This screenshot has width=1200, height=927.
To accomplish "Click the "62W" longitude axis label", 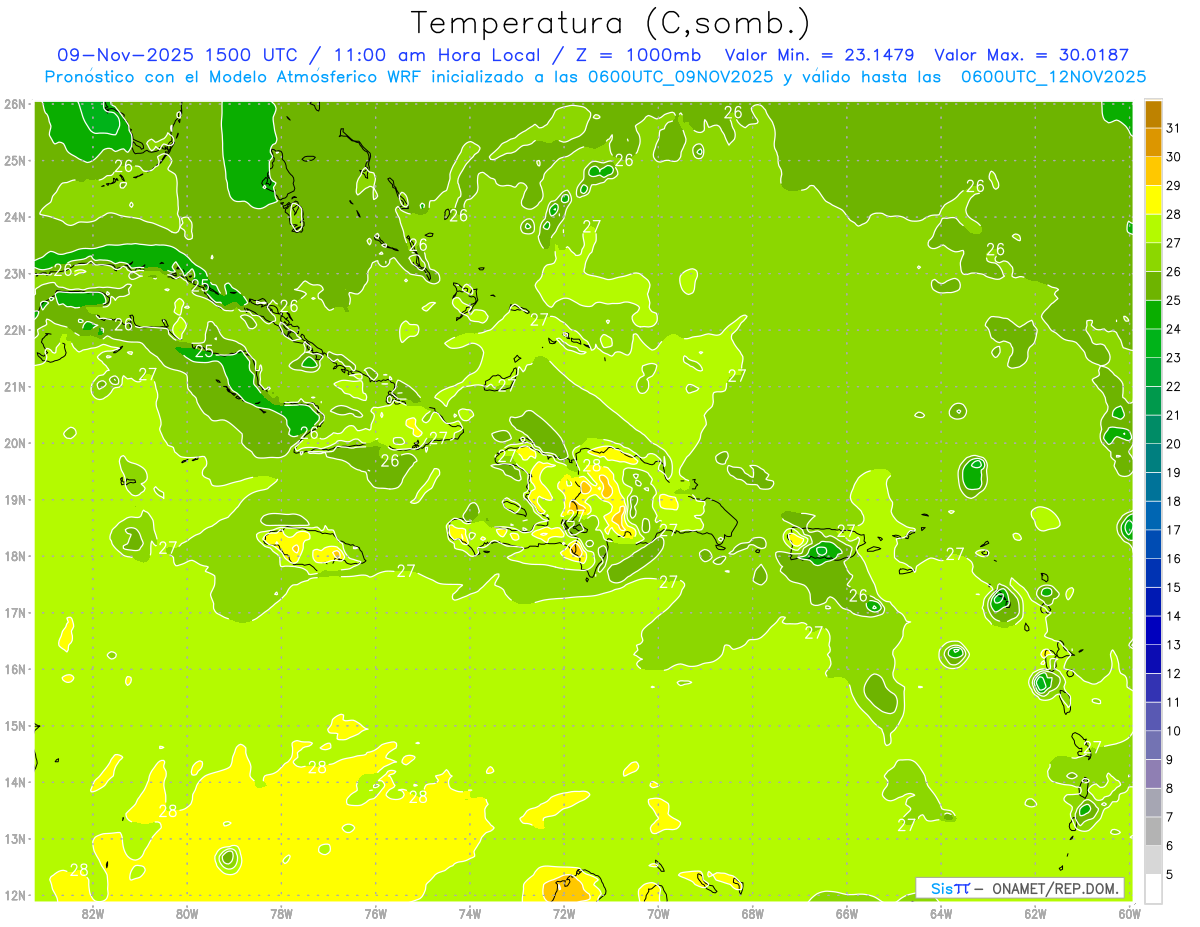I will [x=1035, y=913].
